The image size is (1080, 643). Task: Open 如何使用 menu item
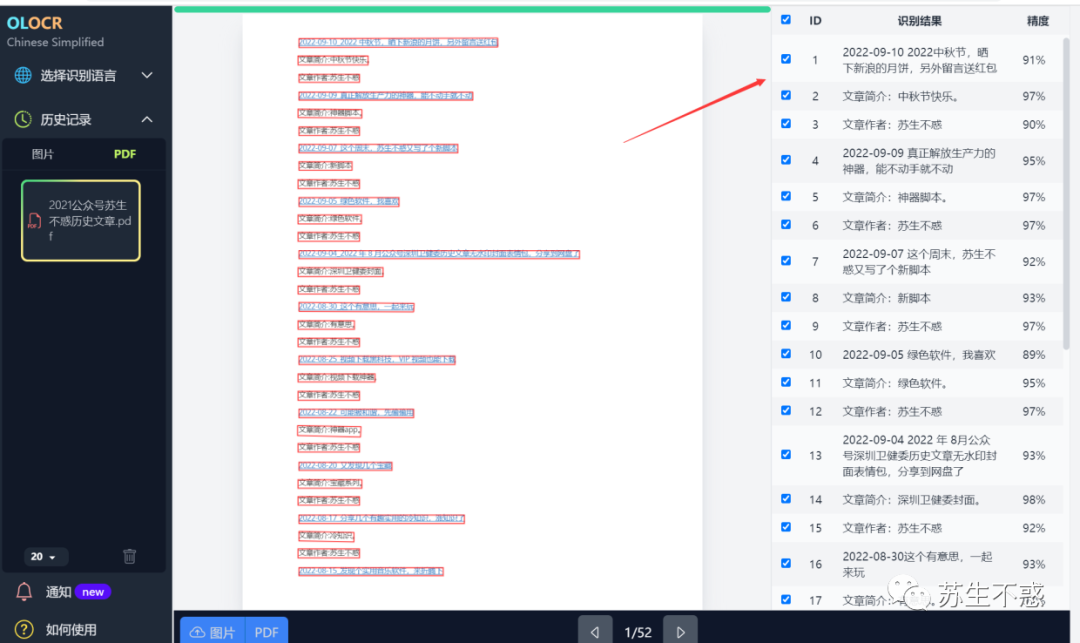tap(71, 630)
